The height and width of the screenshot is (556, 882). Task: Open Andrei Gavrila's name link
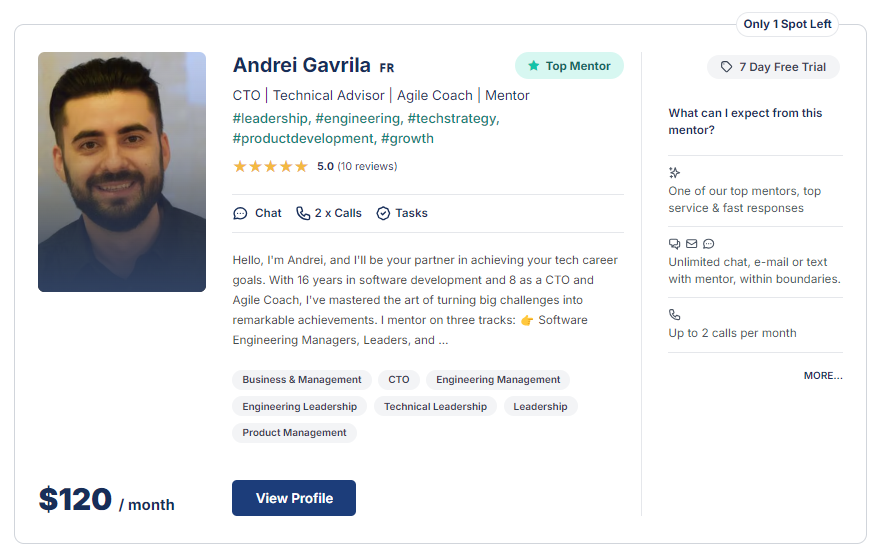coord(302,65)
